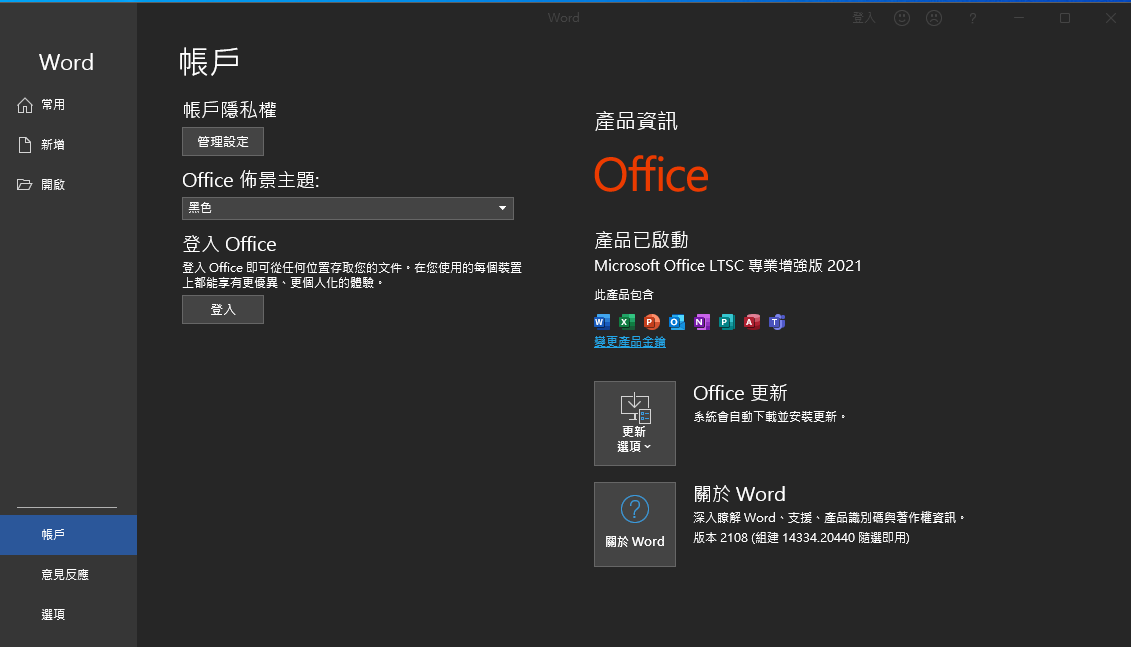Expand the 更新選項 update options button
Viewport: 1131px width, 647px height.
point(634,423)
